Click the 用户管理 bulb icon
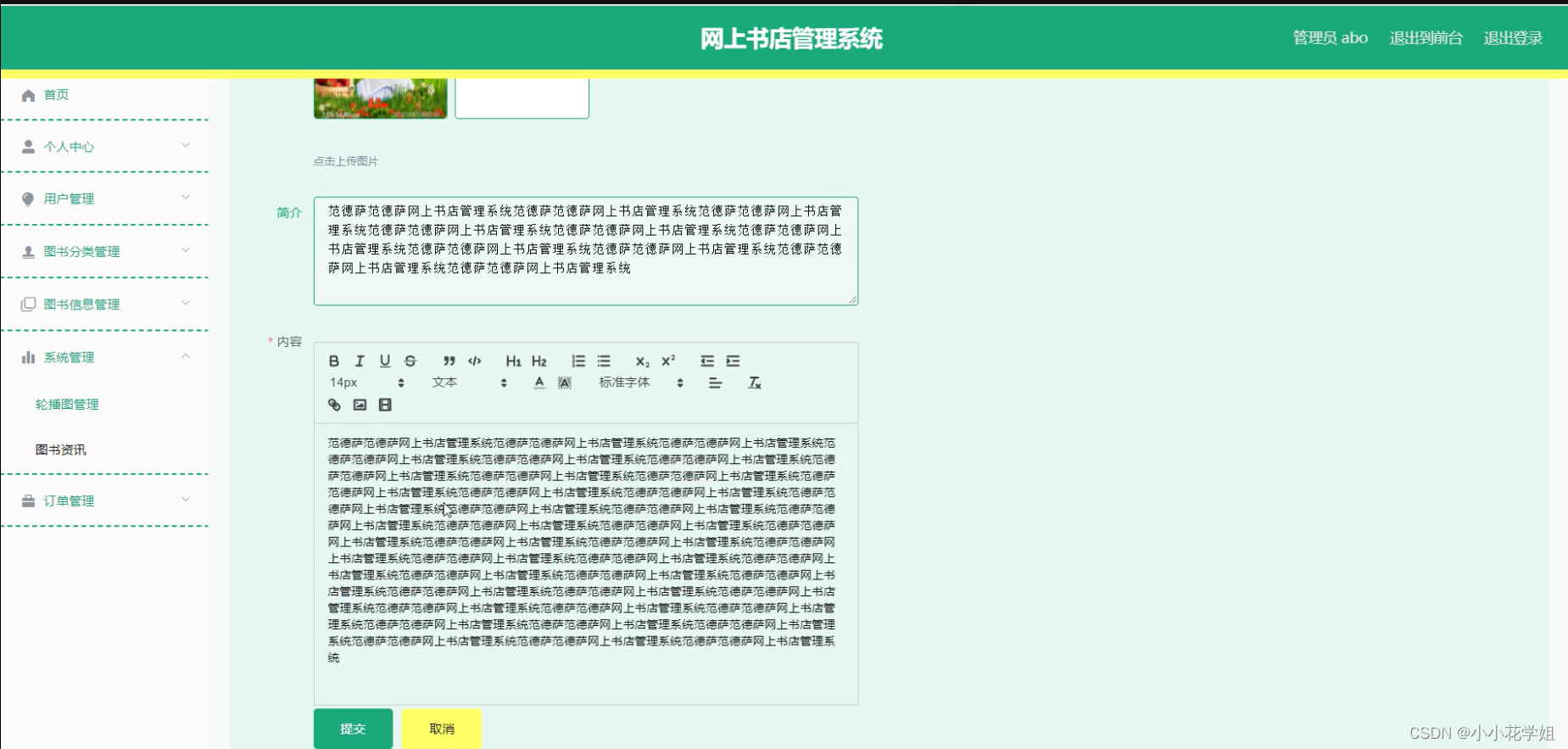This screenshot has width=1568, height=749. click(28, 198)
